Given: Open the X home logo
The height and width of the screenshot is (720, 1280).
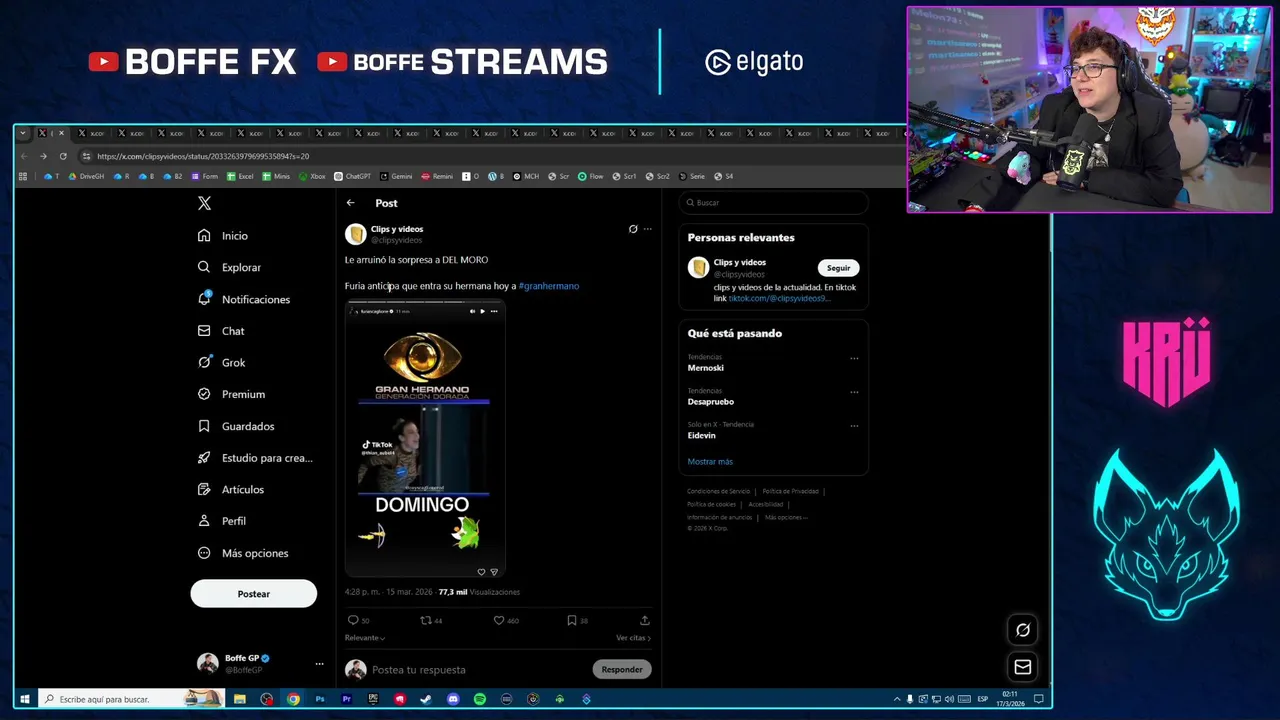Looking at the screenshot, I should tap(204, 203).
